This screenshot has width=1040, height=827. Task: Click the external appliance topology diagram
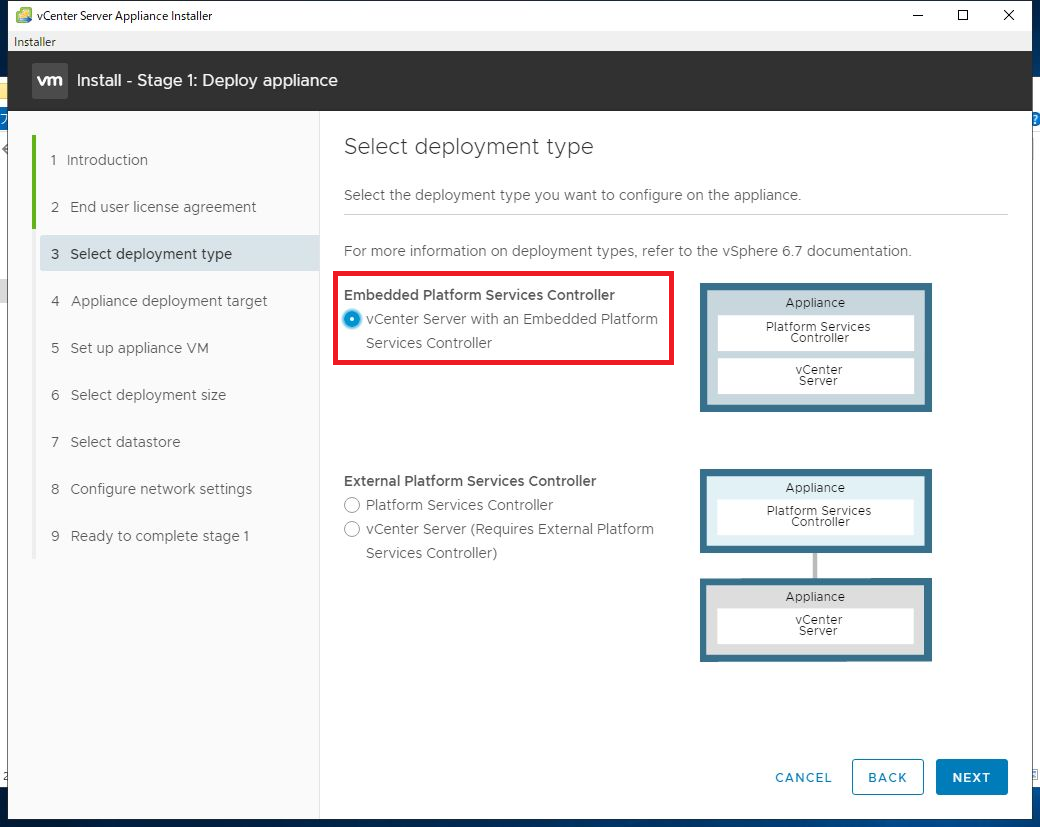816,566
